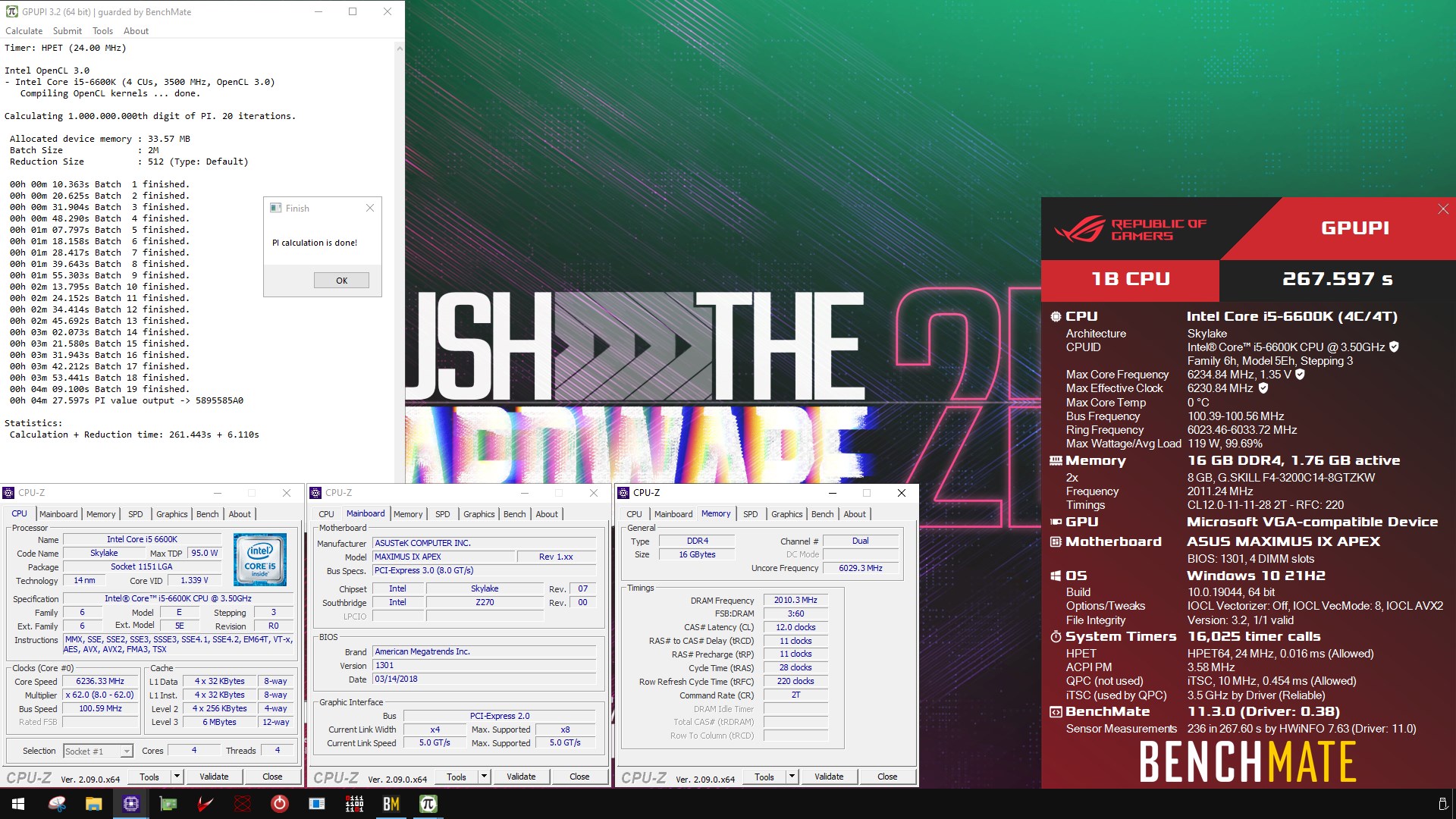Open the Tools menu in GPUPI

tap(102, 31)
